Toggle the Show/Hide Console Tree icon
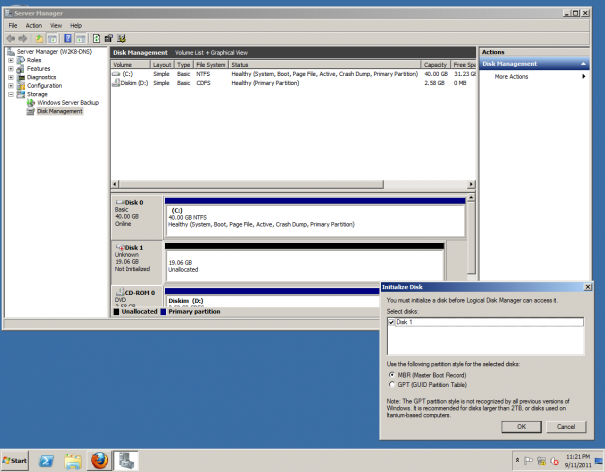This screenshot has width=605, height=472. coord(52,38)
